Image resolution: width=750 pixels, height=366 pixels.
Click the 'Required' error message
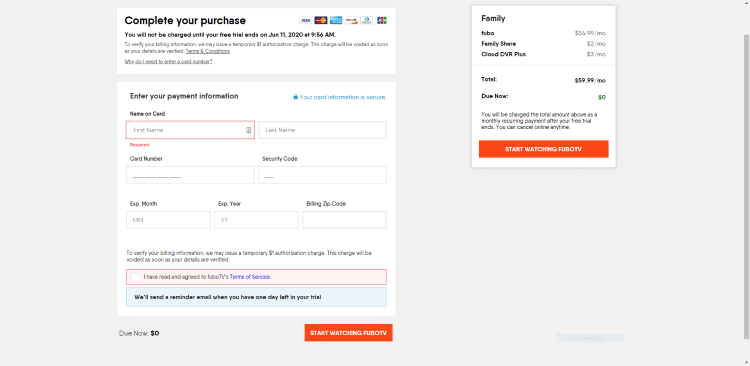click(x=140, y=144)
